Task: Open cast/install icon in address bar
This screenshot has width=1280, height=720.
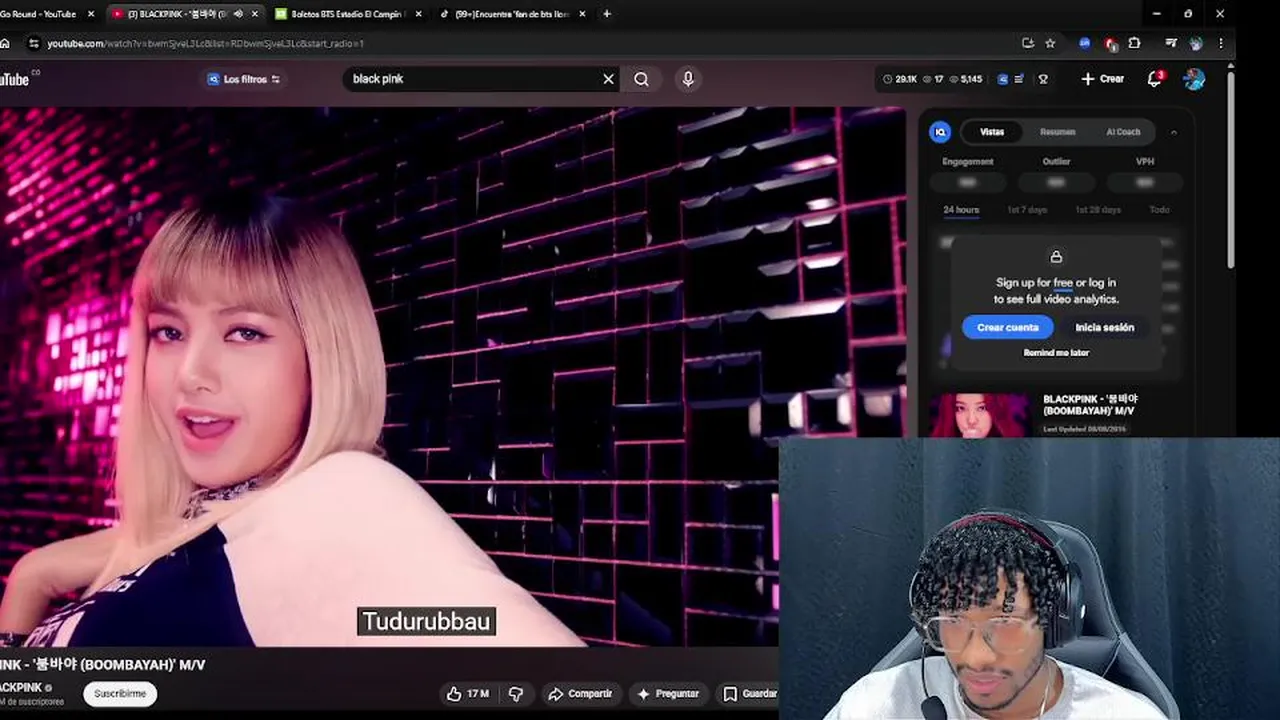Action: click(1028, 43)
